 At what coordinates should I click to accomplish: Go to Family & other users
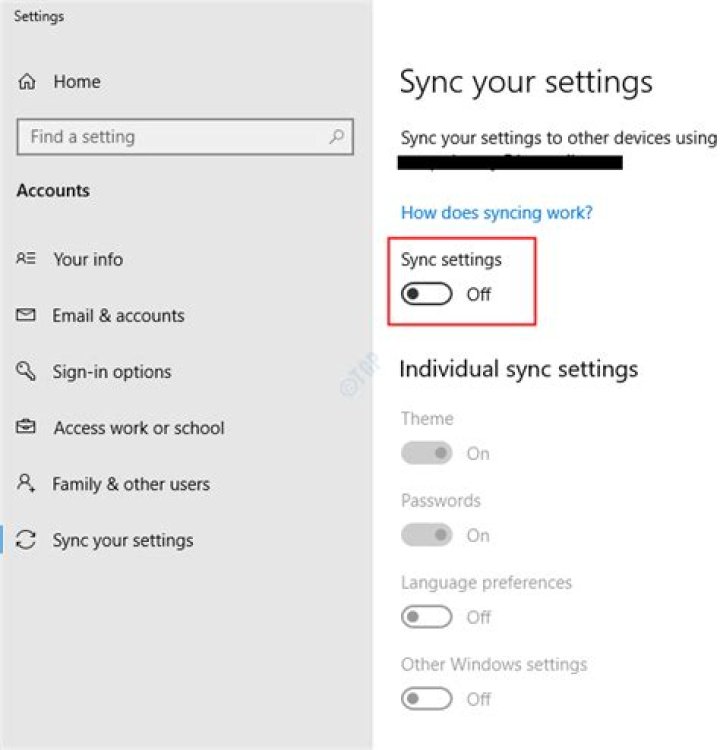point(131,484)
